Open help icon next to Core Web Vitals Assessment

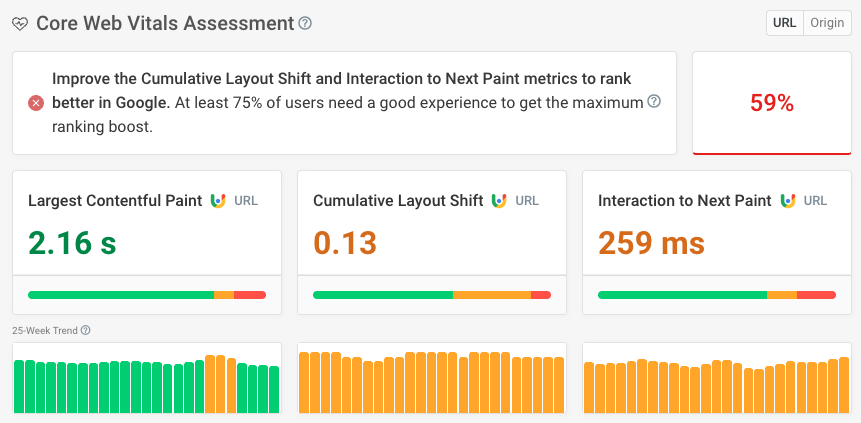point(305,23)
